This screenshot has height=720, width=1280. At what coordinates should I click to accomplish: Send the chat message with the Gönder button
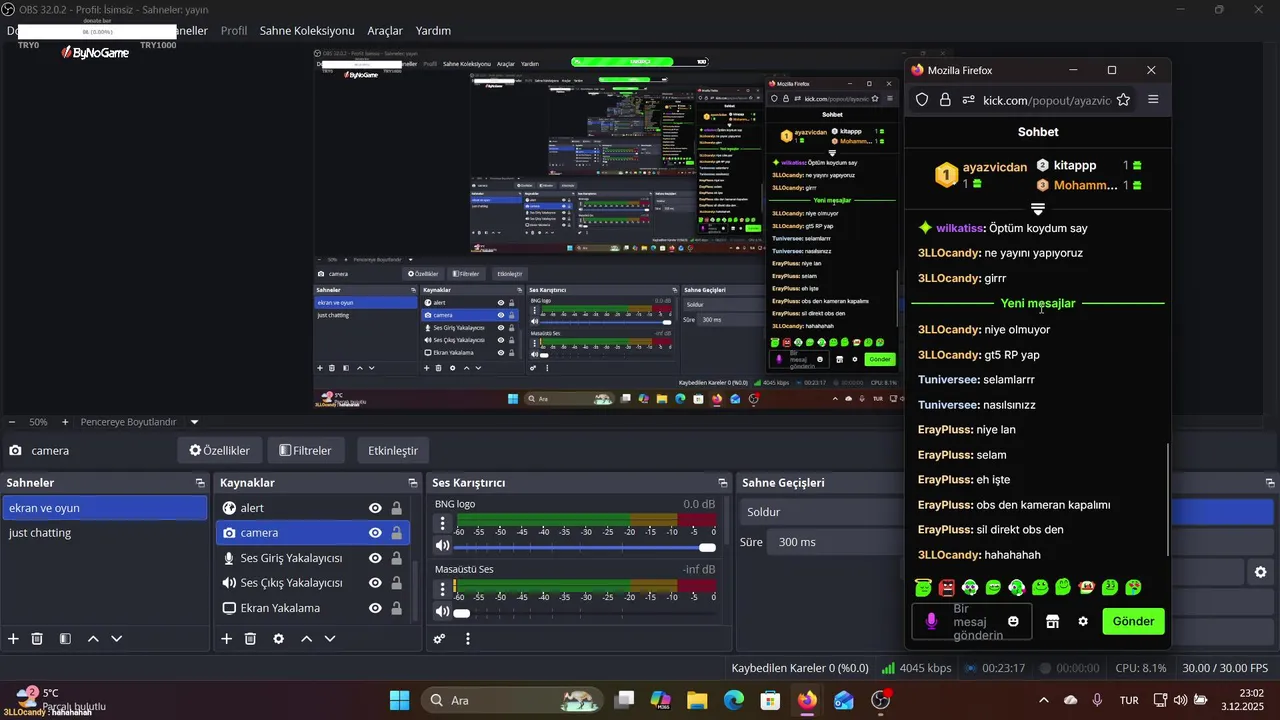click(x=1133, y=621)
